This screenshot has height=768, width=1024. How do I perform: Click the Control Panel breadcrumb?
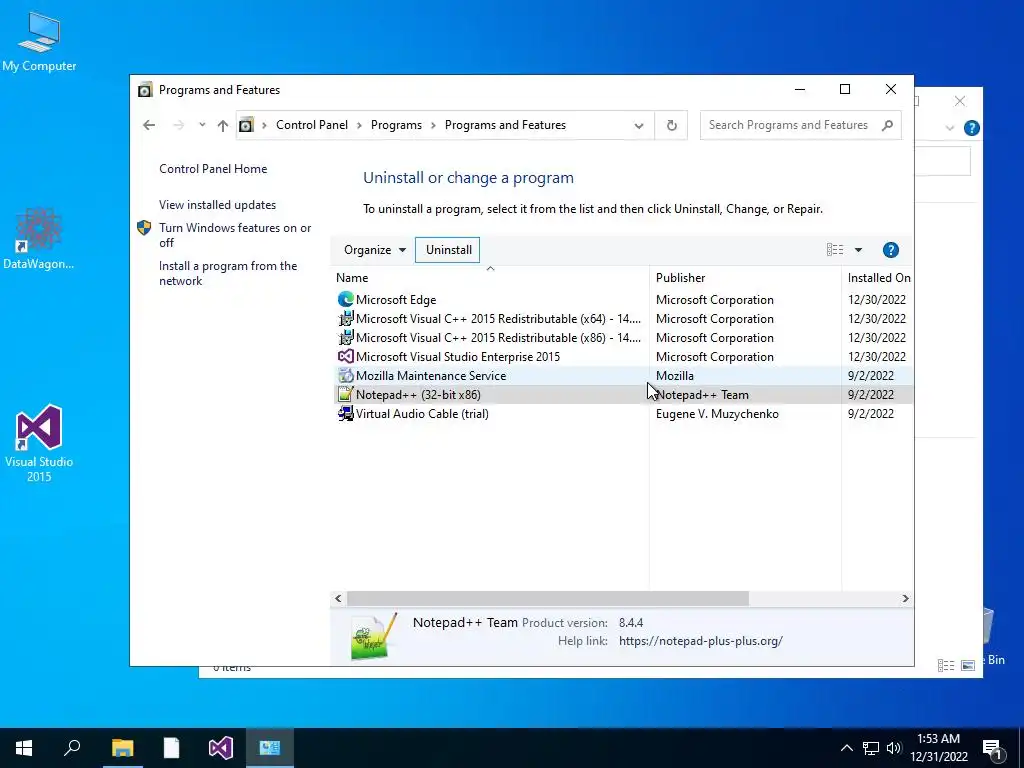coord(312,125)
